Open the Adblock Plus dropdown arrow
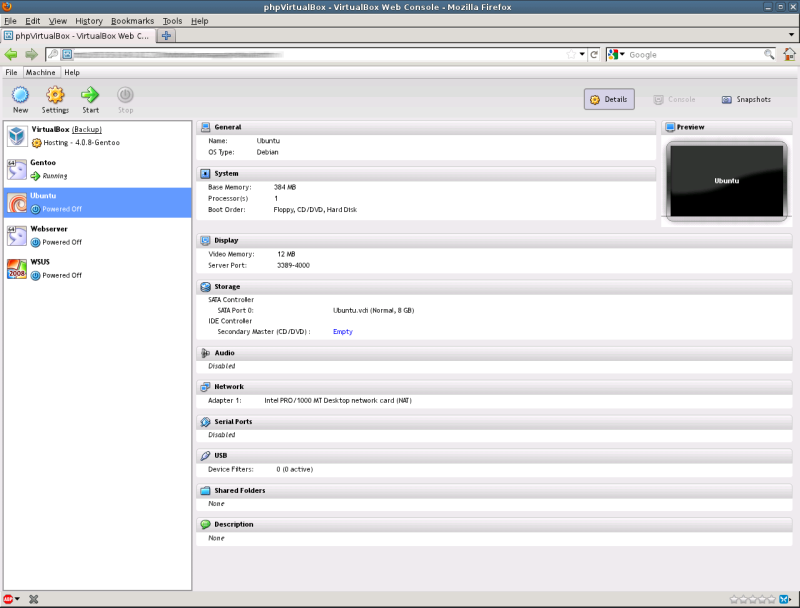Image resolution: width=800 pixels, height=608 pixels. (17, 599)
